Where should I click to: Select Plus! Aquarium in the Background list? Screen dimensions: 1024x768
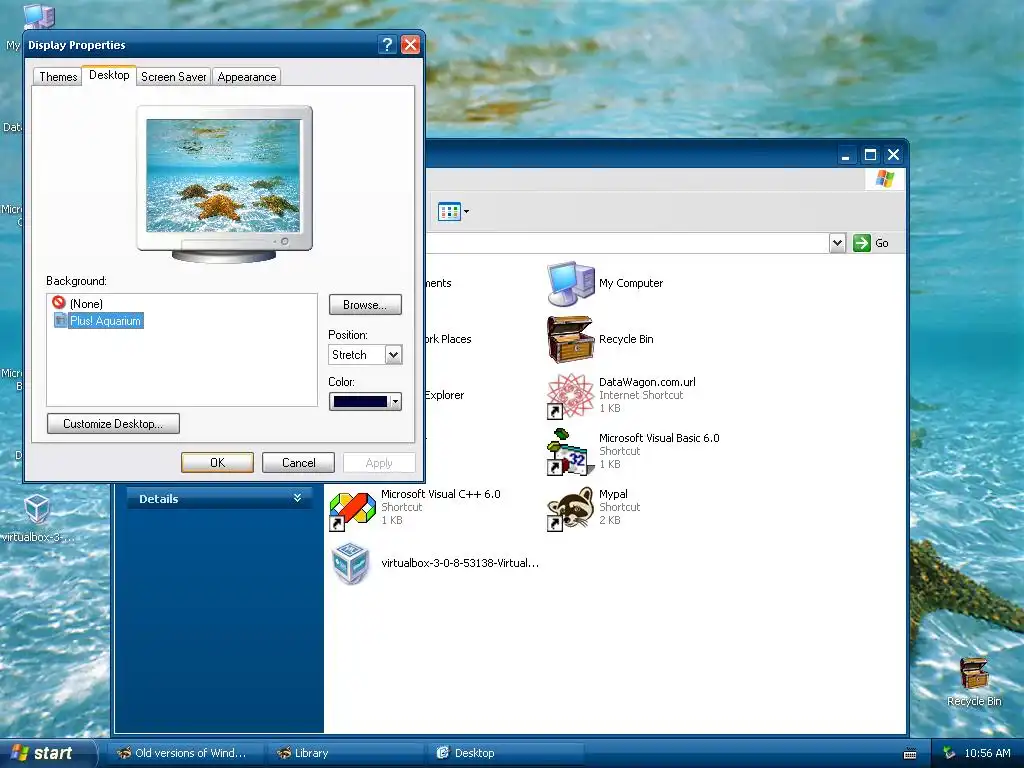(105, 321)
